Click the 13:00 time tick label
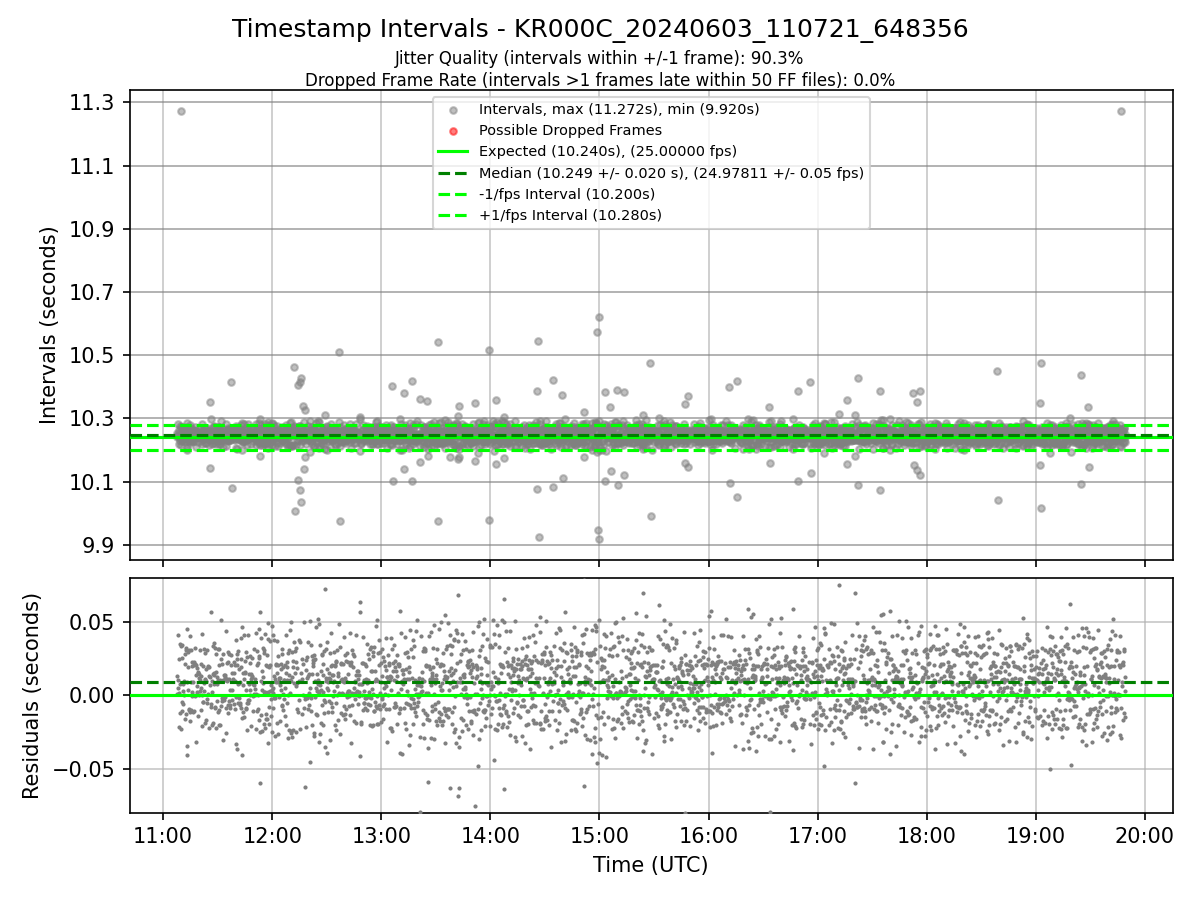Screen dimensions: 1200x900 coord(381,835)
